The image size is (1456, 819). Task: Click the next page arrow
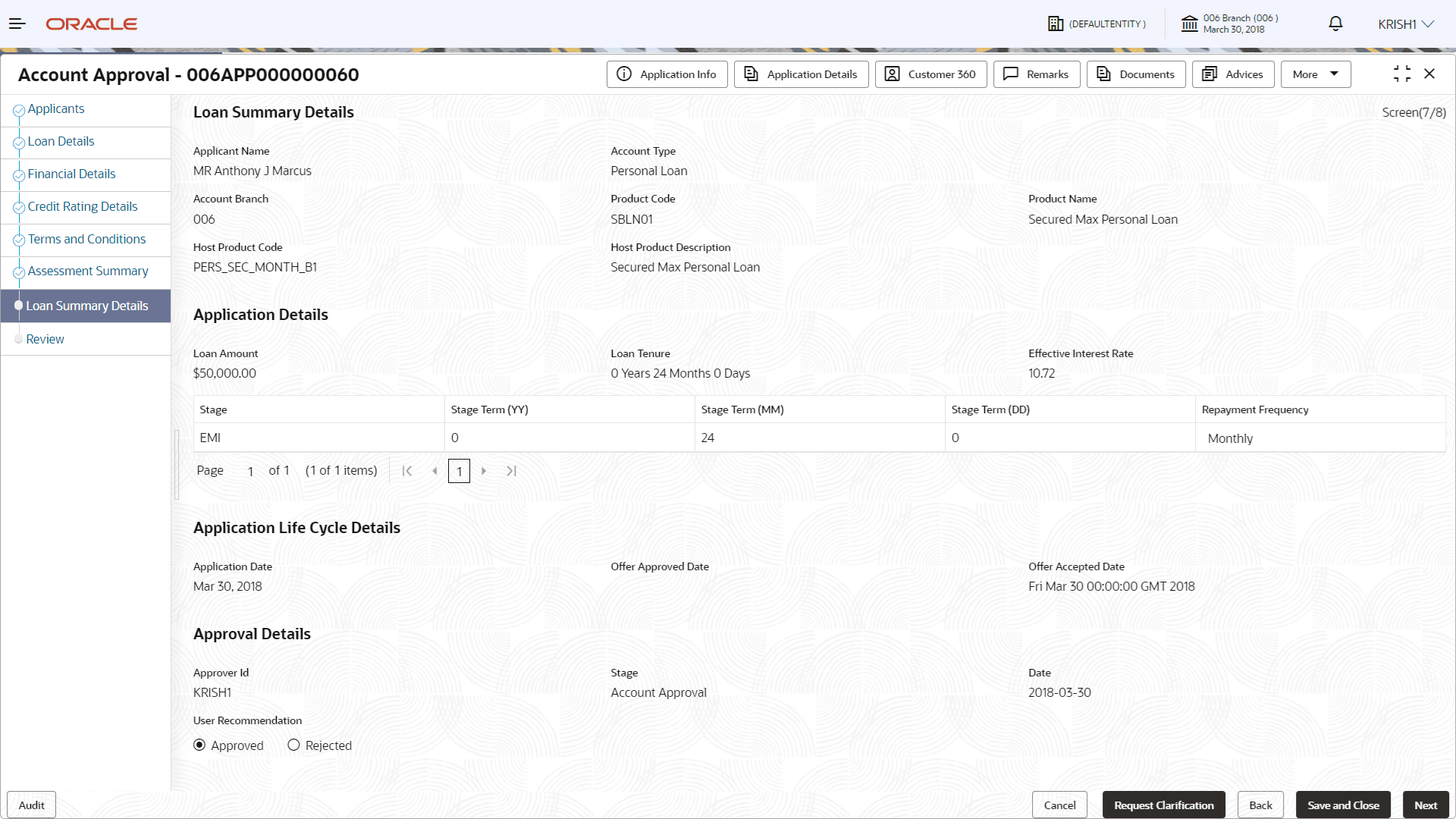point(484,471)
